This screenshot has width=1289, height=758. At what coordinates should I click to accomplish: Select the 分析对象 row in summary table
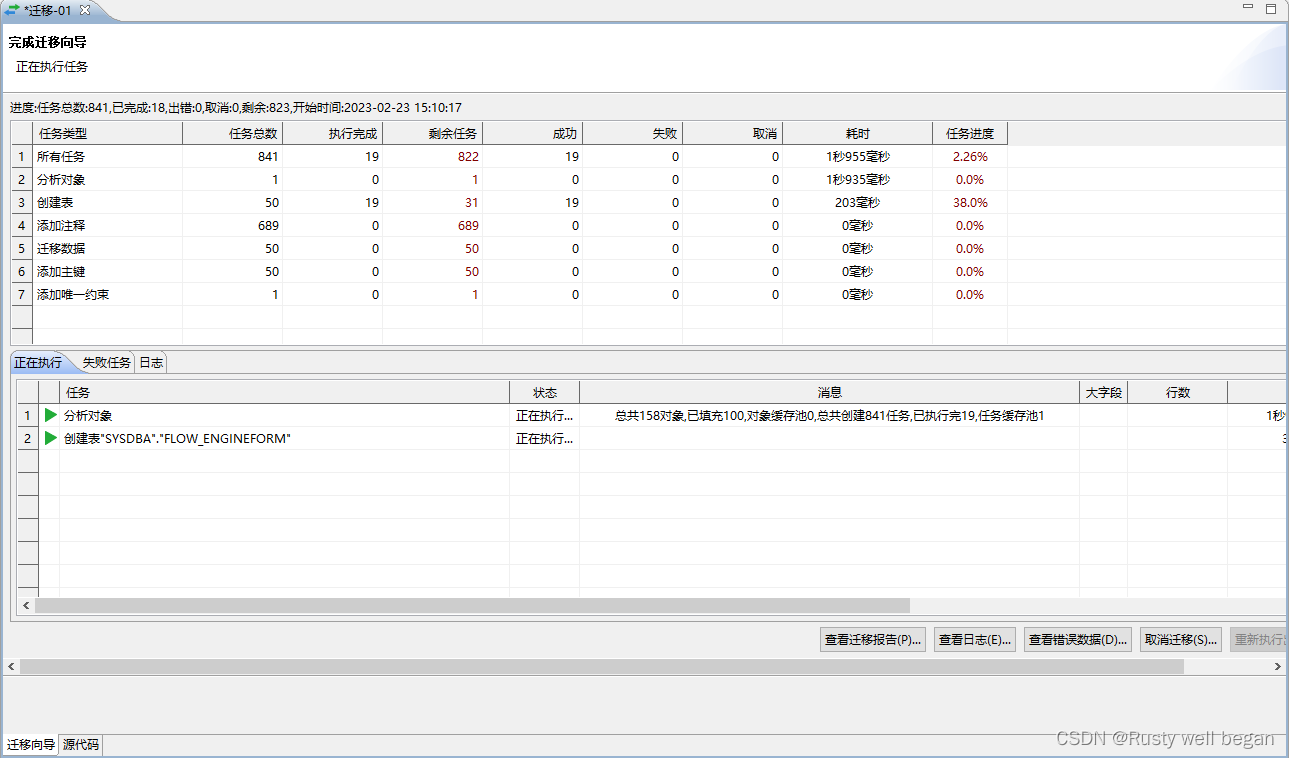[x=509, y=180]
